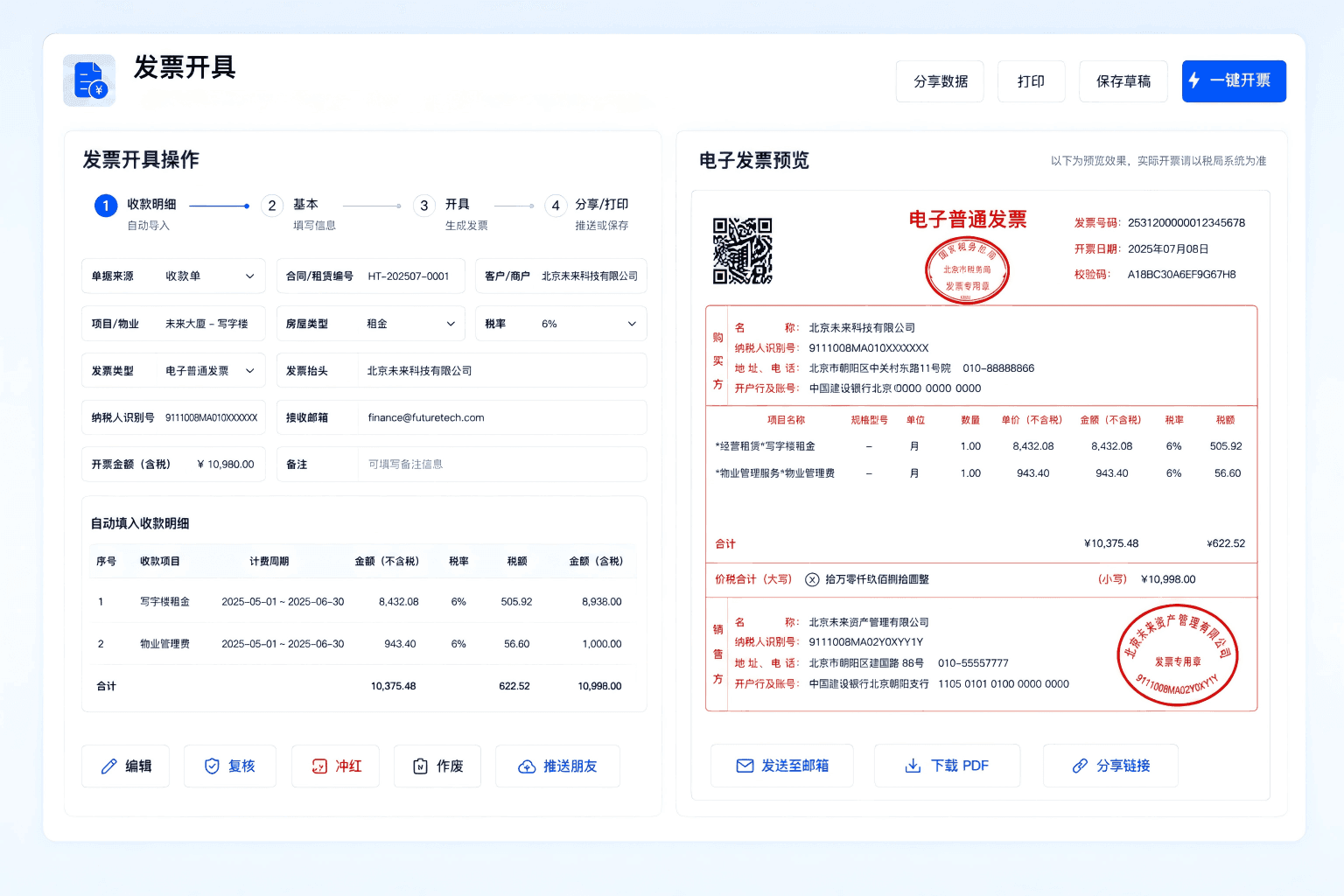Click the envelope icon on 发送至邮箱

tap(745, 766)
